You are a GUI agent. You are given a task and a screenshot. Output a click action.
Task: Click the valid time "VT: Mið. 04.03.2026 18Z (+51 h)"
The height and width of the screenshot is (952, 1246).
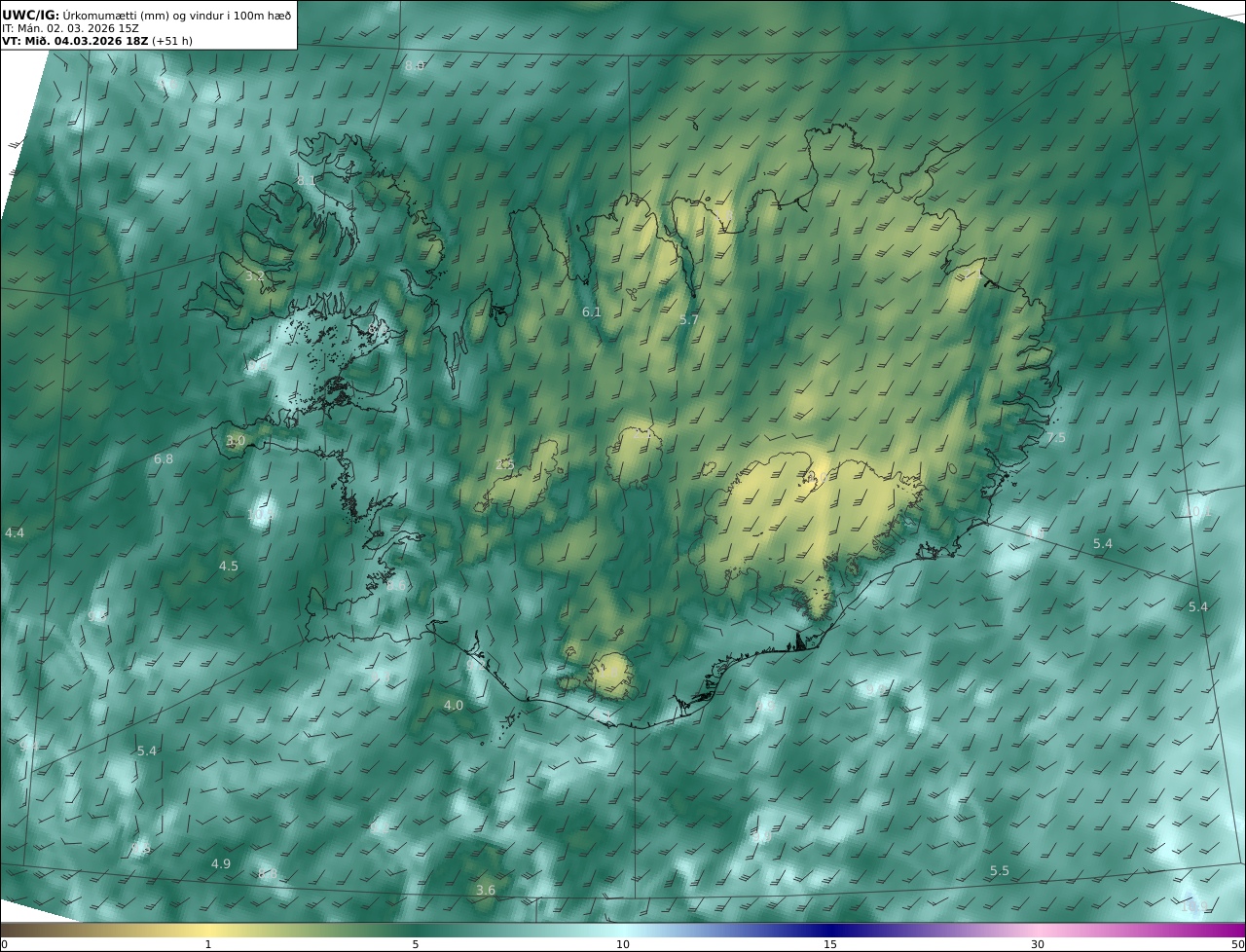pyautogui.click(x=96, y=42)
